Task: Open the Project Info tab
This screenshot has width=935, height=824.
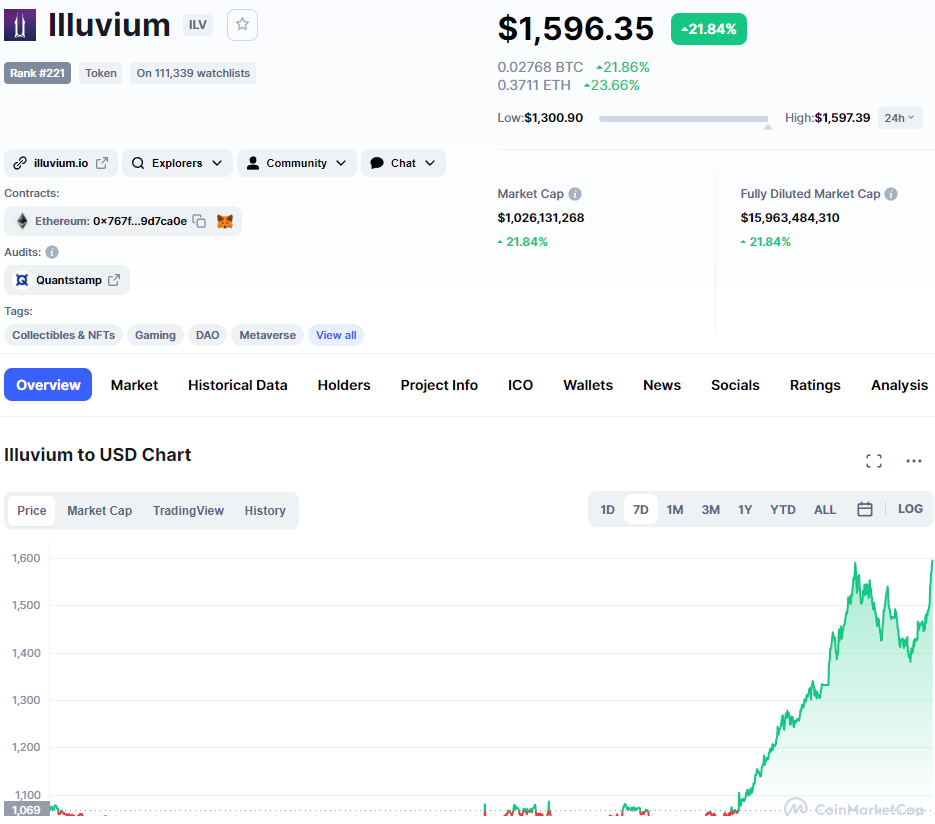Action: coord(439,385)
